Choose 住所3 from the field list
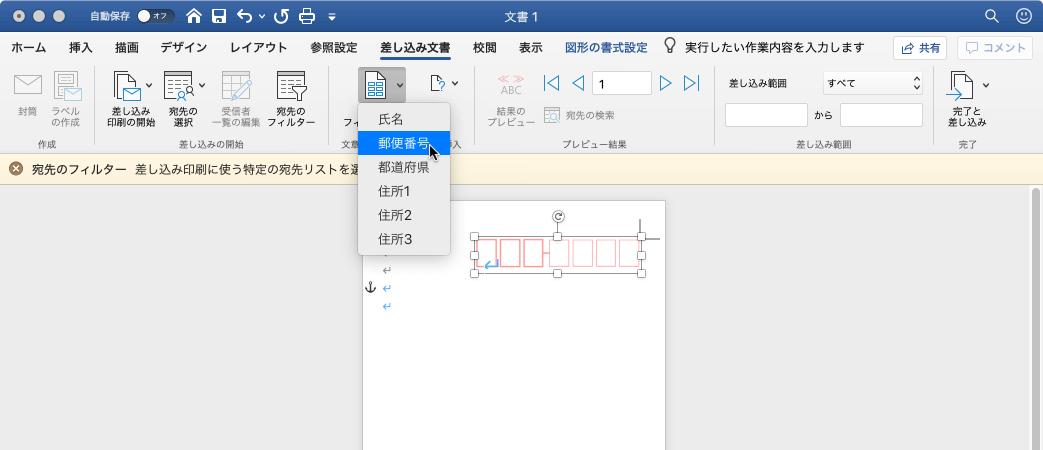Screen dimensions: 1043x450 [404, 239]
